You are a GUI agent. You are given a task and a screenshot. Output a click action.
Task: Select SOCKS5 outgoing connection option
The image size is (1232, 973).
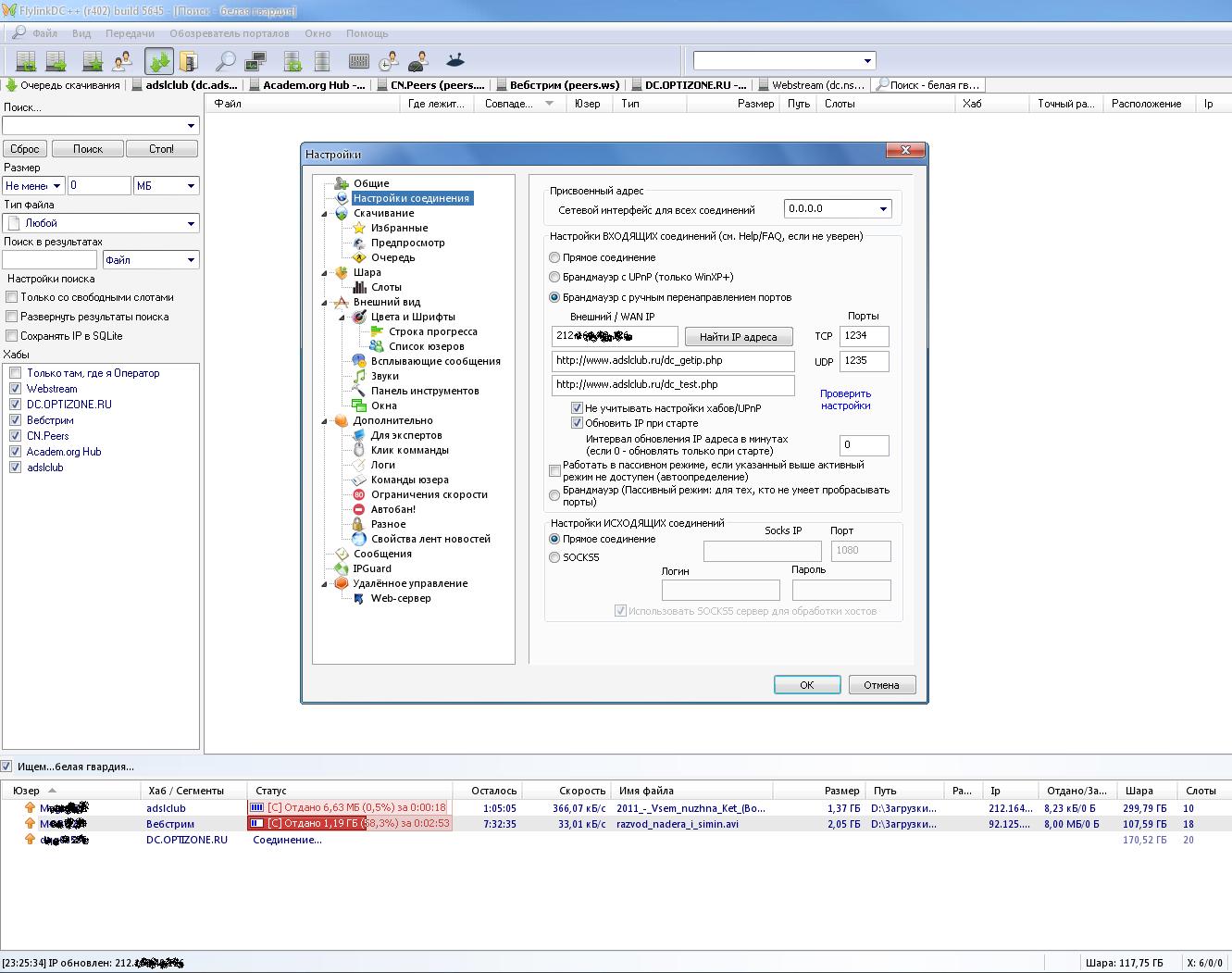click(554, 557)
